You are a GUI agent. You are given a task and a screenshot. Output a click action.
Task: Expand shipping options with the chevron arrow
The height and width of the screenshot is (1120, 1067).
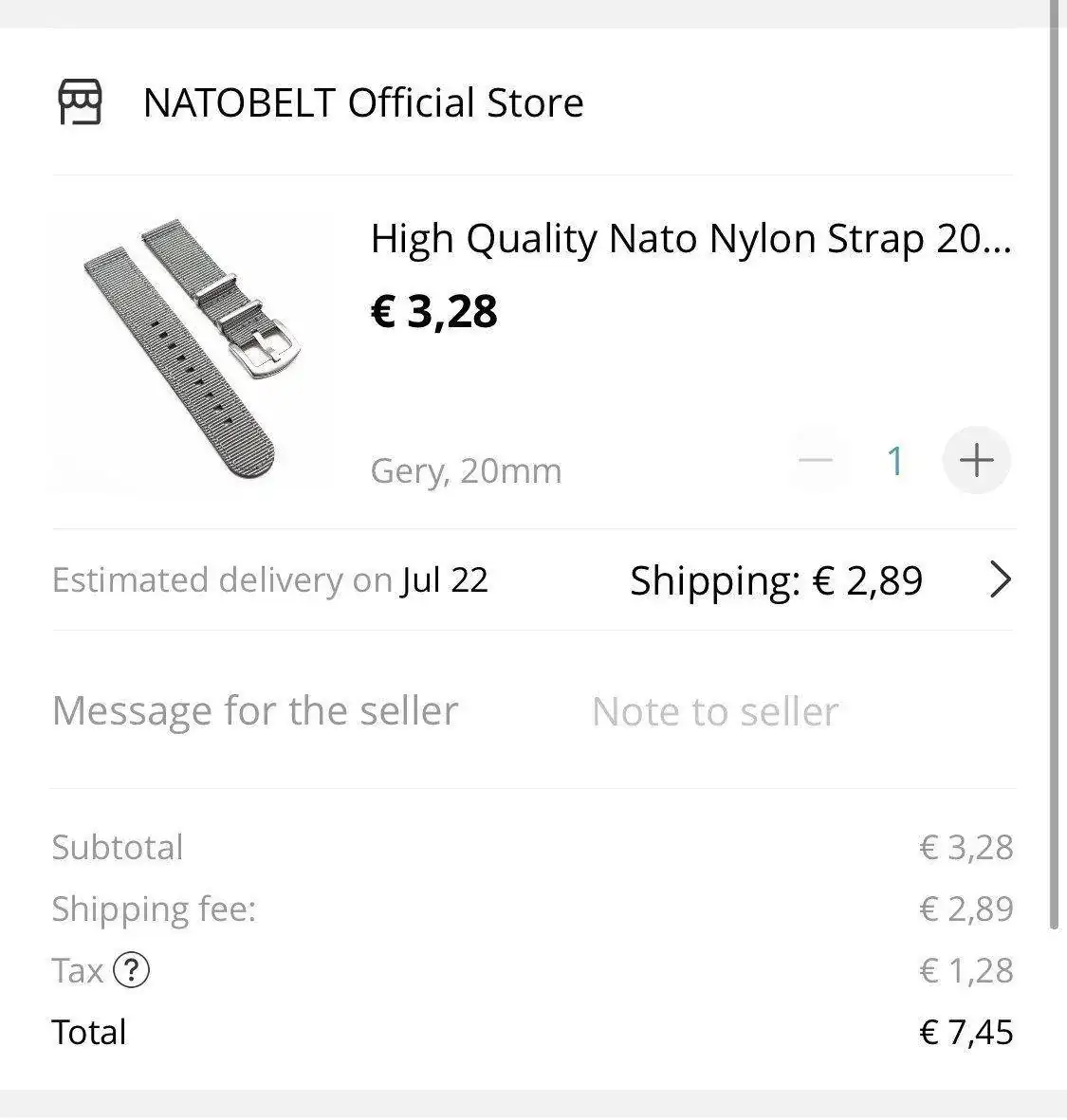[1000, 579]
